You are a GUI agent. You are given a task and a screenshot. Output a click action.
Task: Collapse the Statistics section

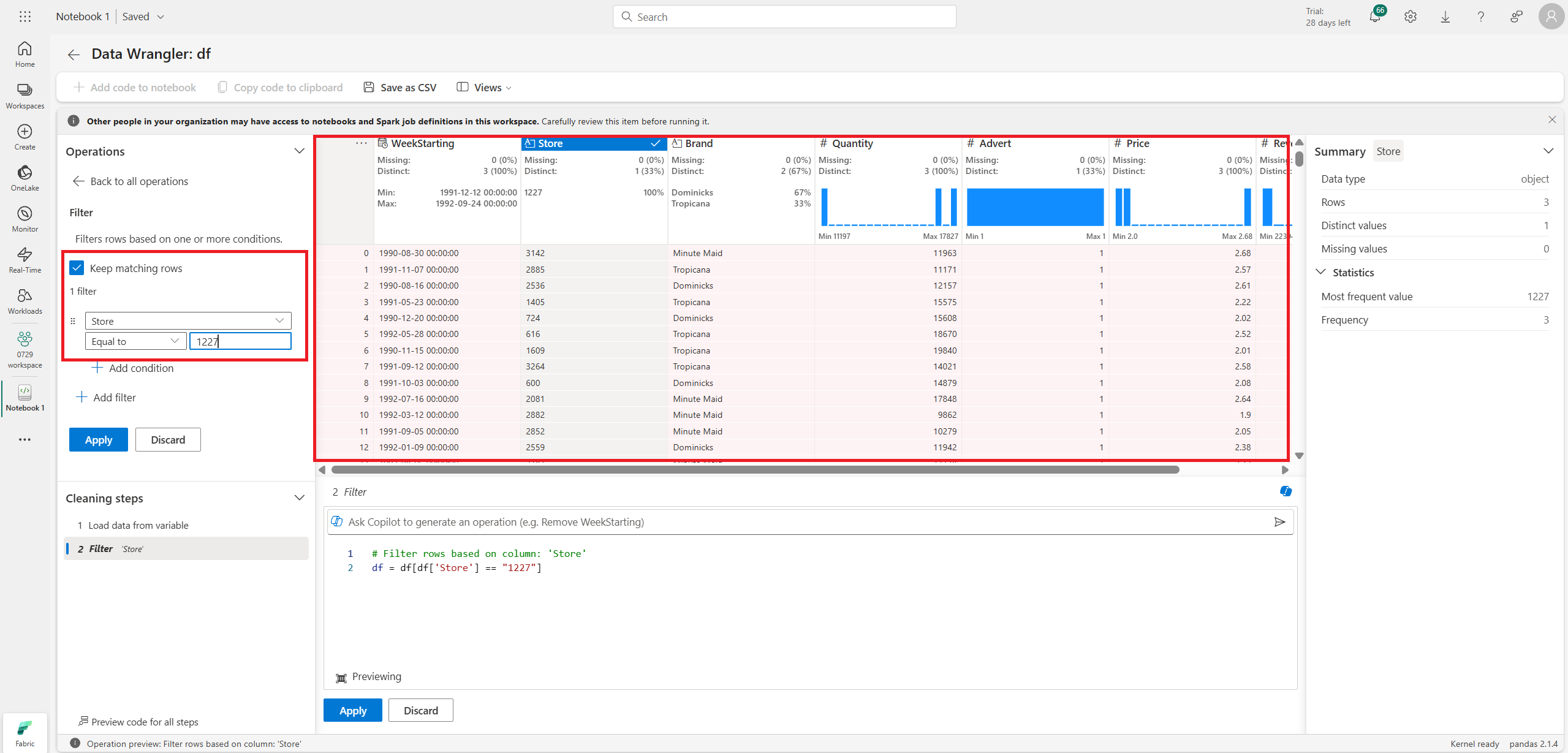coord(1321,272)
